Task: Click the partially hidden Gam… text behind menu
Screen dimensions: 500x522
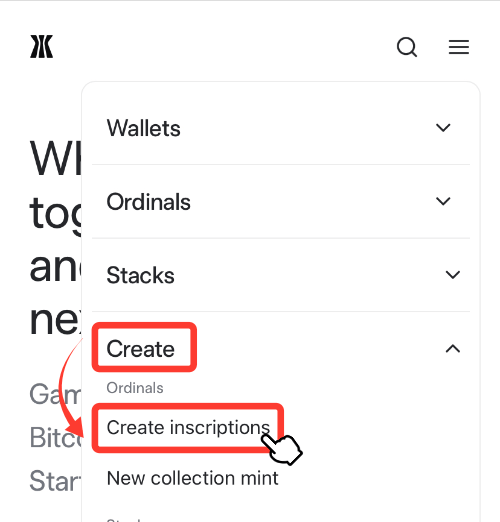Action: pos(55,394)
